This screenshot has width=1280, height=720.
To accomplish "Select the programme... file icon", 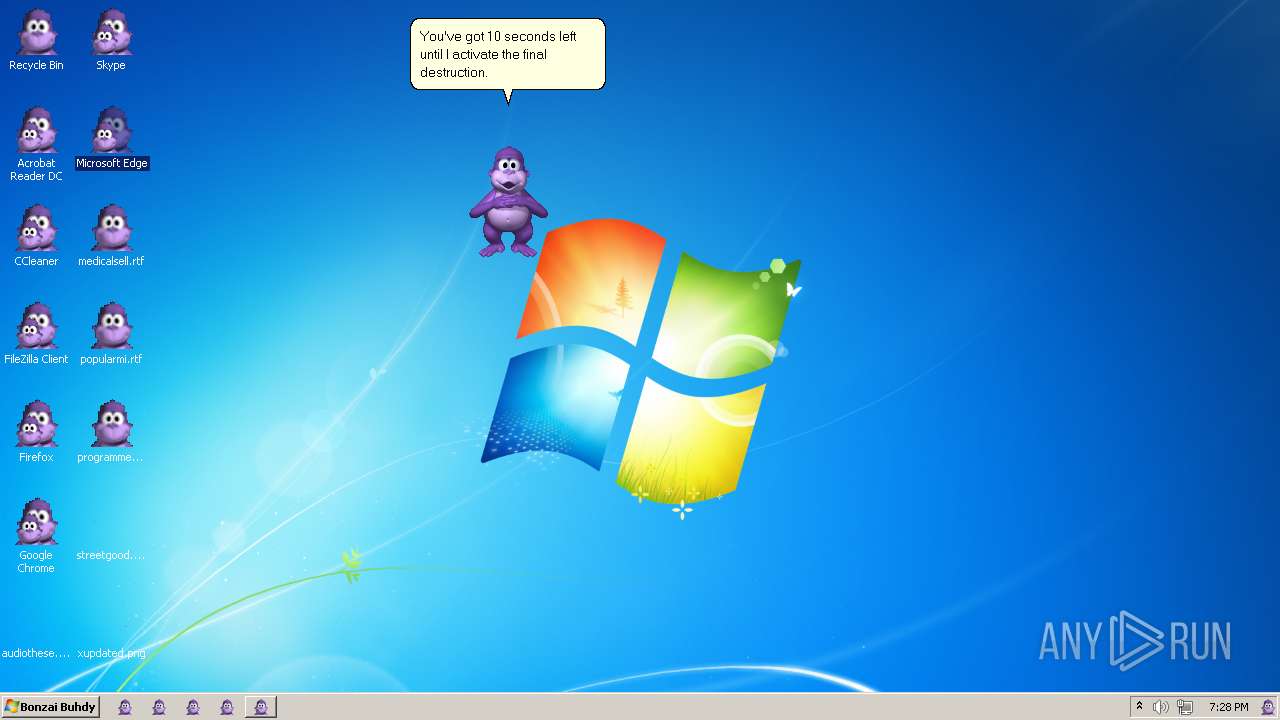I will (x=111, y=432).
